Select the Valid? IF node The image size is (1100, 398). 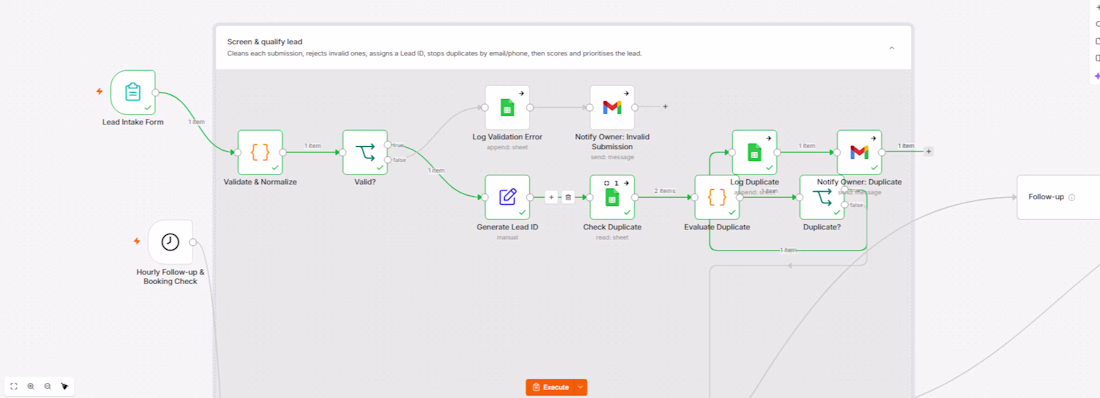[x=365, y=152]
